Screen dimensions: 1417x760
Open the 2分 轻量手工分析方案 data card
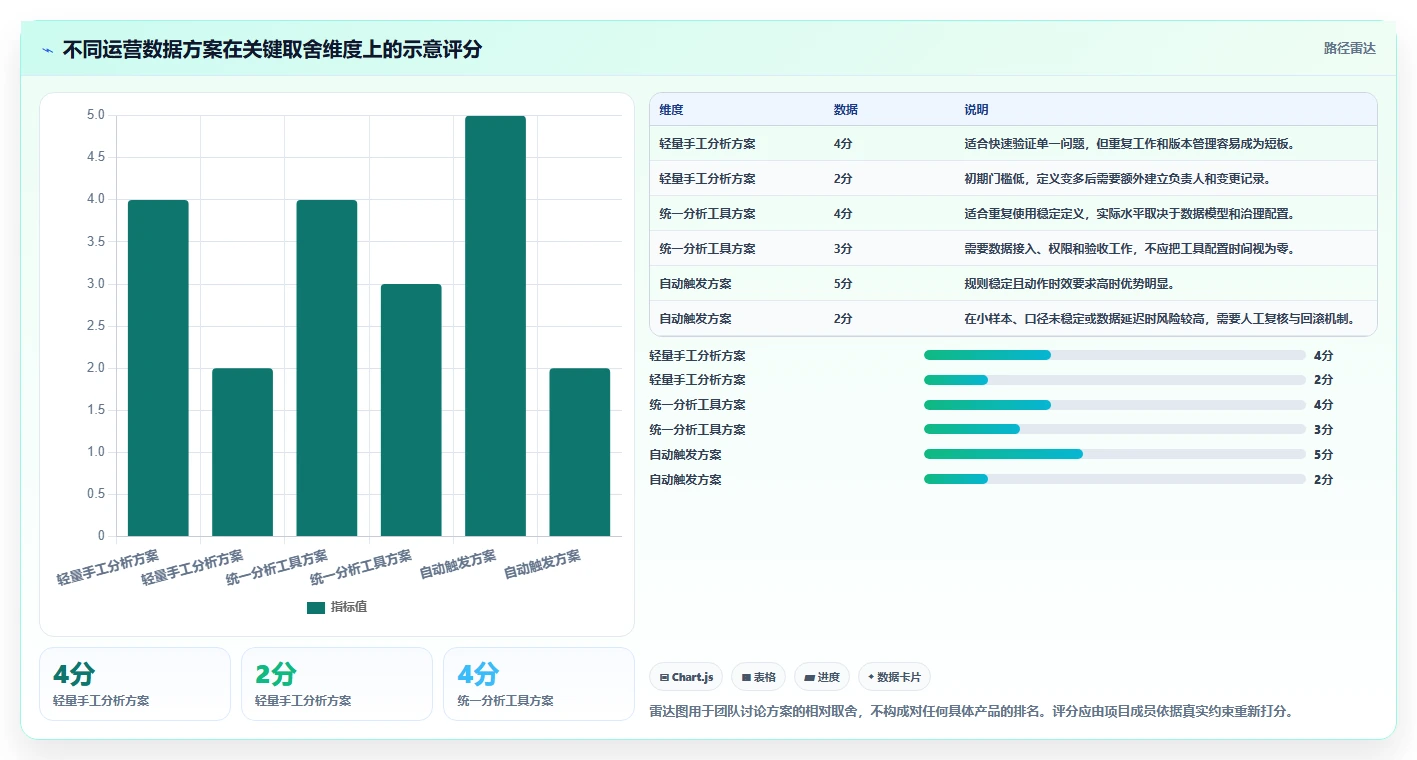(337, 684)
